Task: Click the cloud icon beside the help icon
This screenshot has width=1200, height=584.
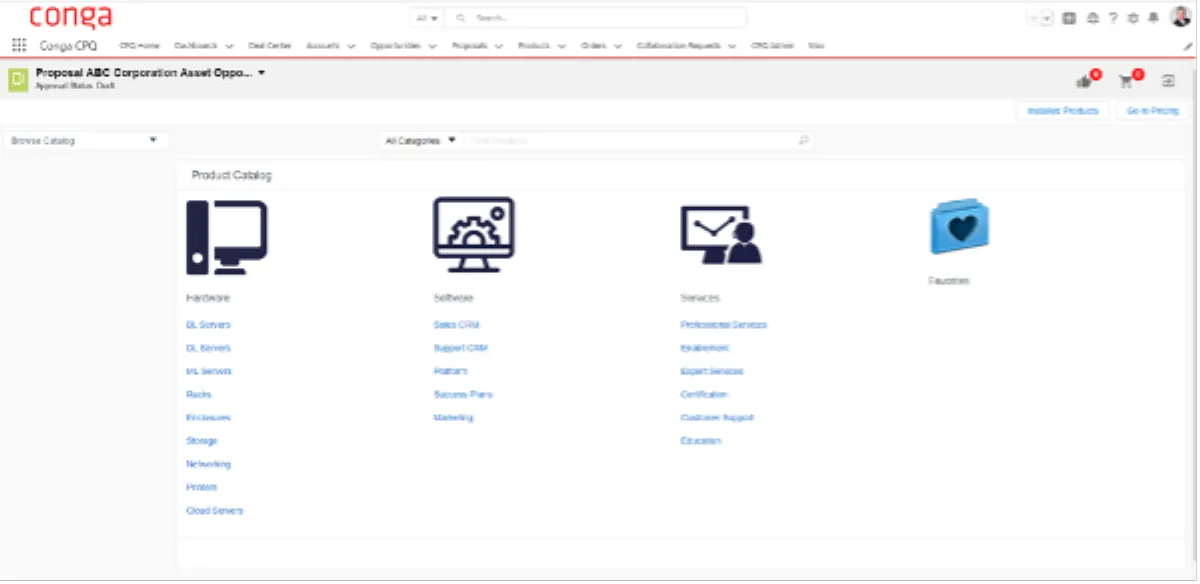Action: click(1093, 18)
